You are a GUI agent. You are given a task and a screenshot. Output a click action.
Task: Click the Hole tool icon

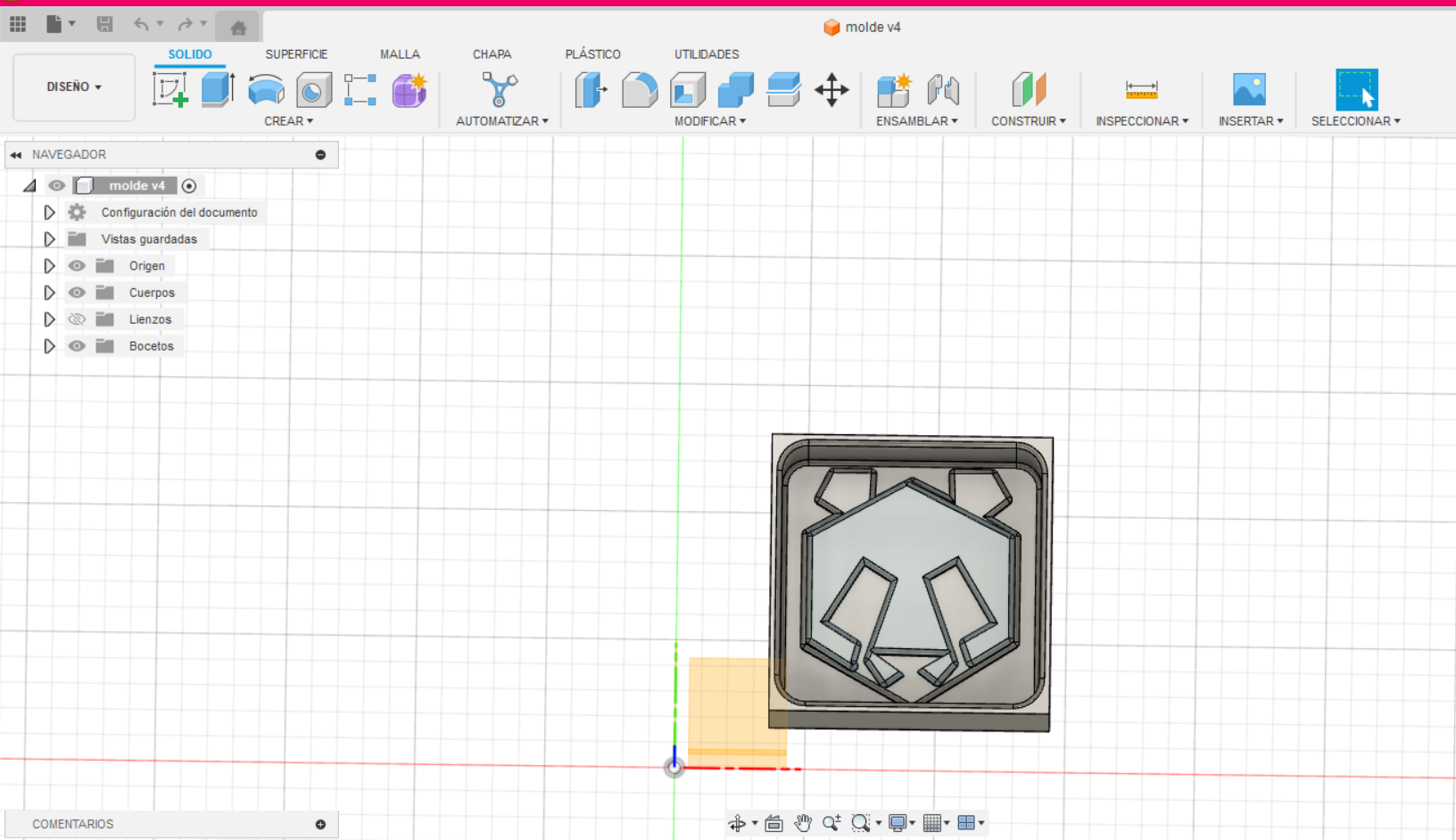point(313,90)
